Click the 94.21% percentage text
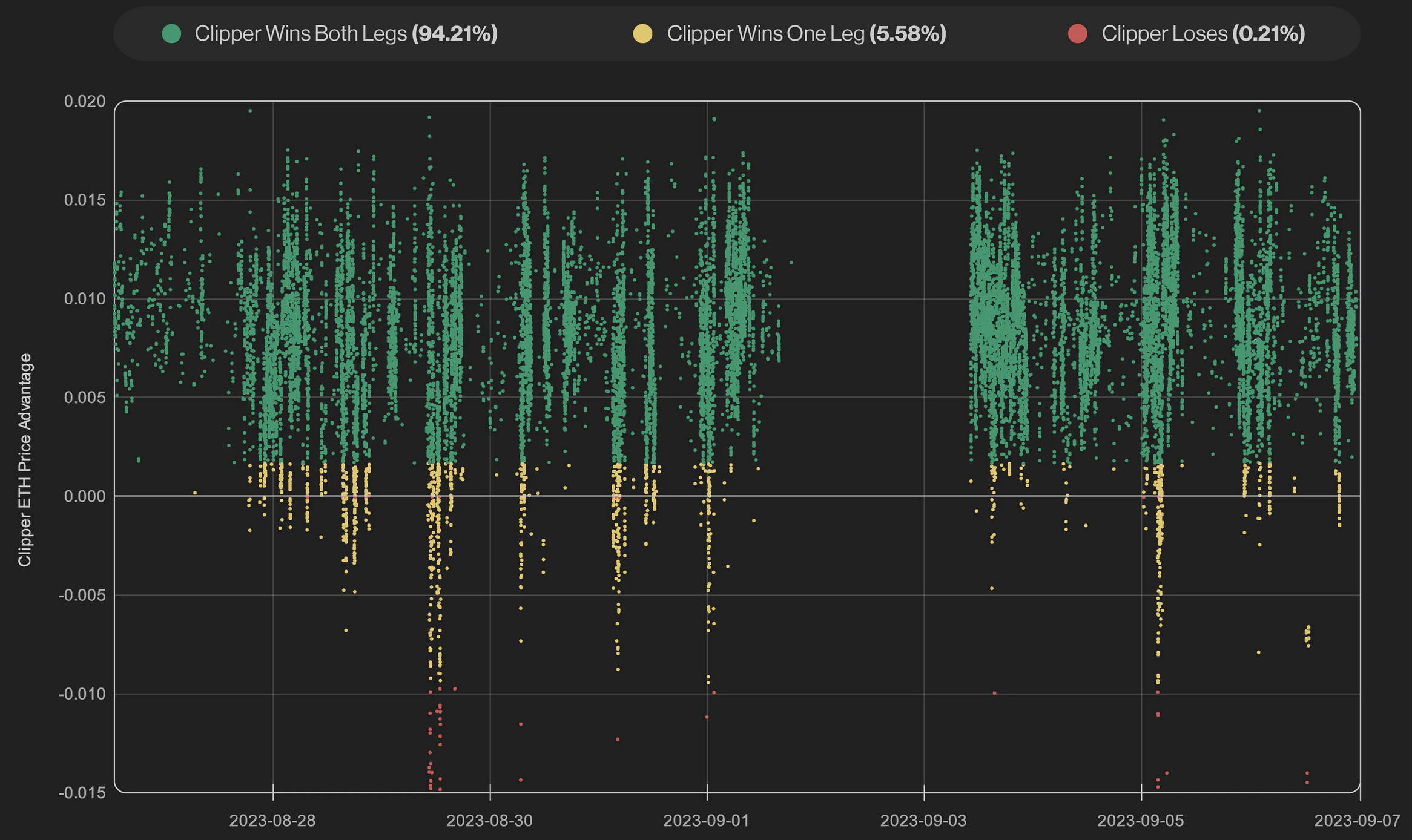 455,34
